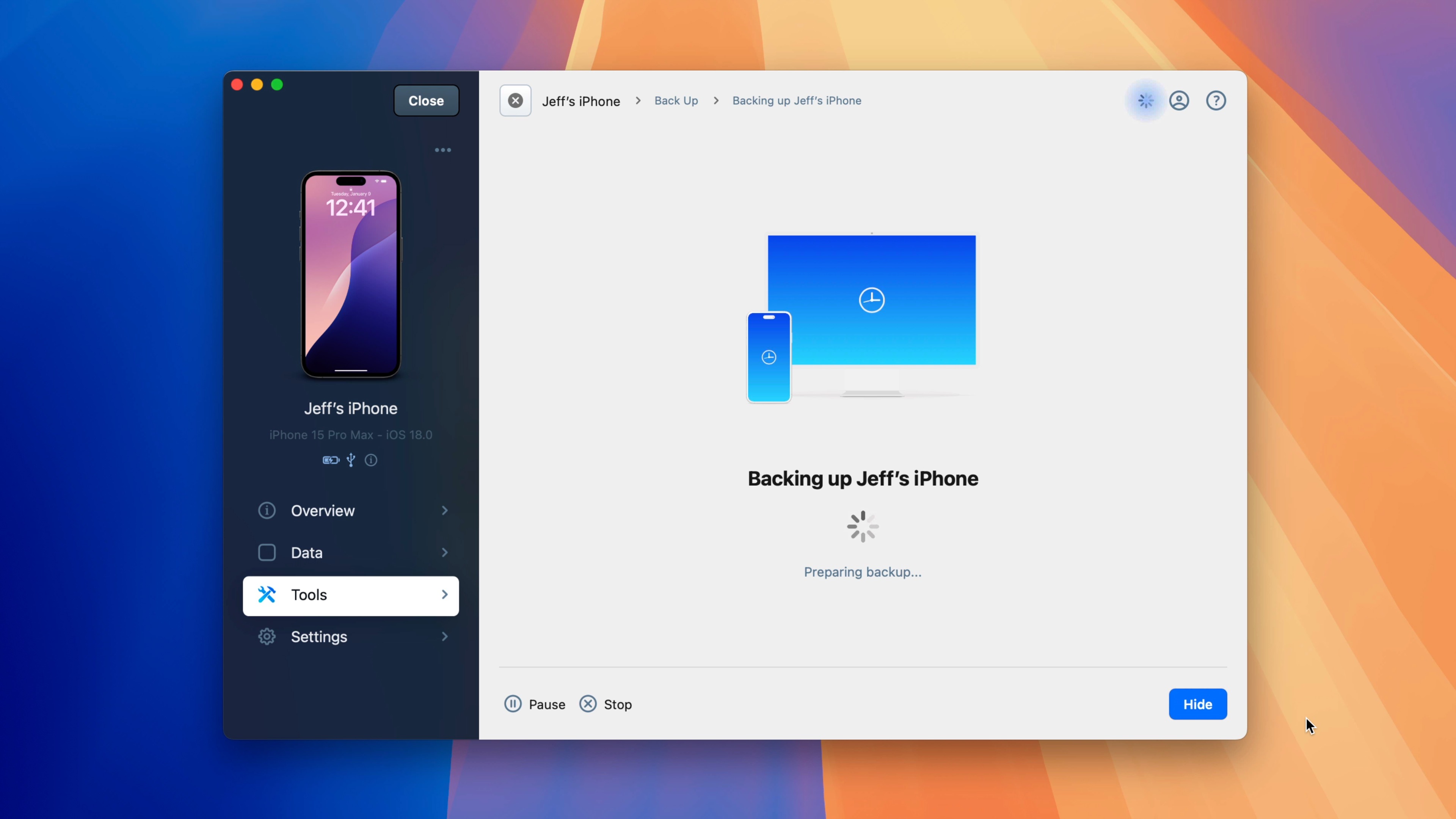Click the Overview info icon
The height and width of the screenshot is (819, 1456).
266,510
